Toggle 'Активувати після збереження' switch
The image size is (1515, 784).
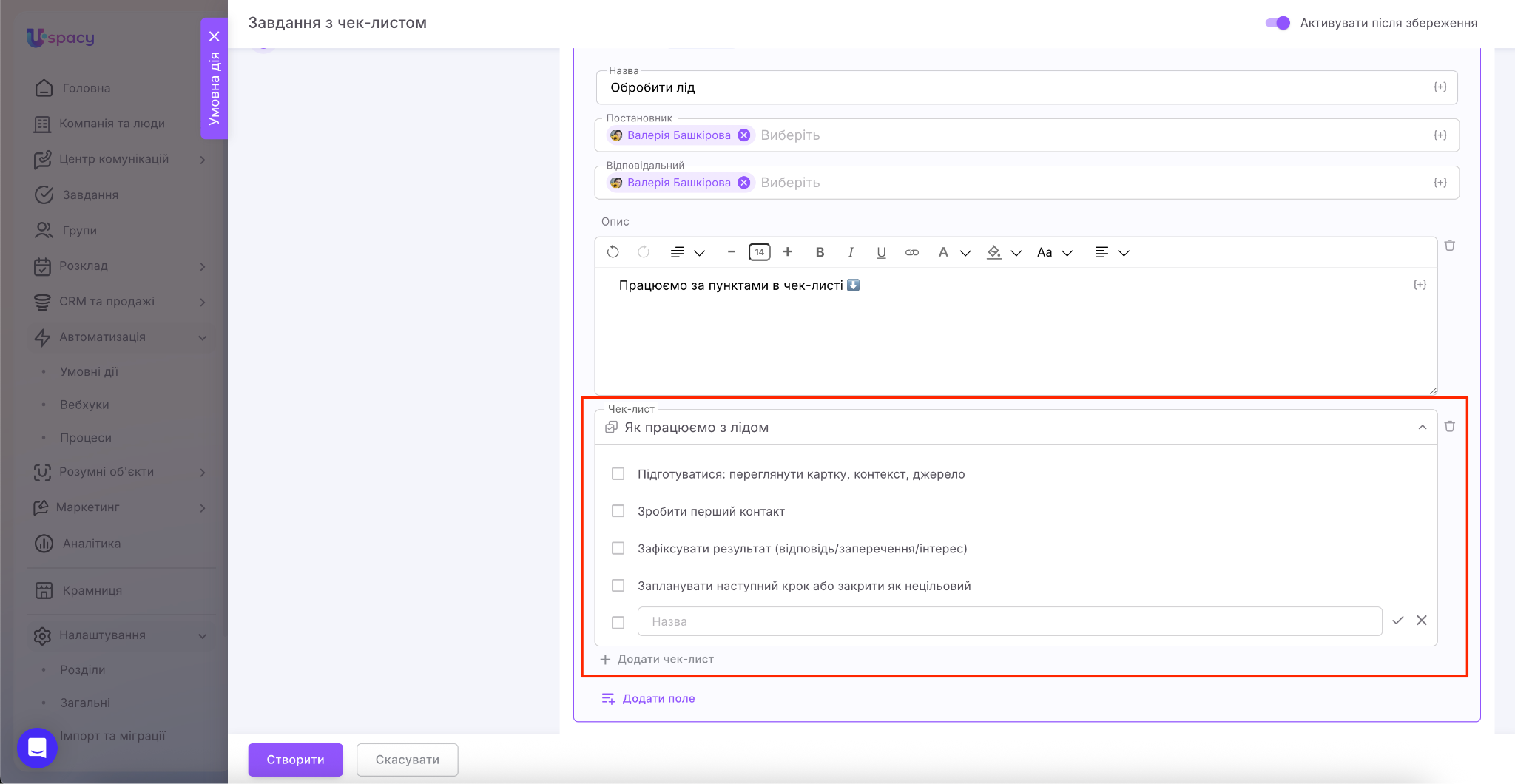pyautogui.click(x=1278, y=23)
